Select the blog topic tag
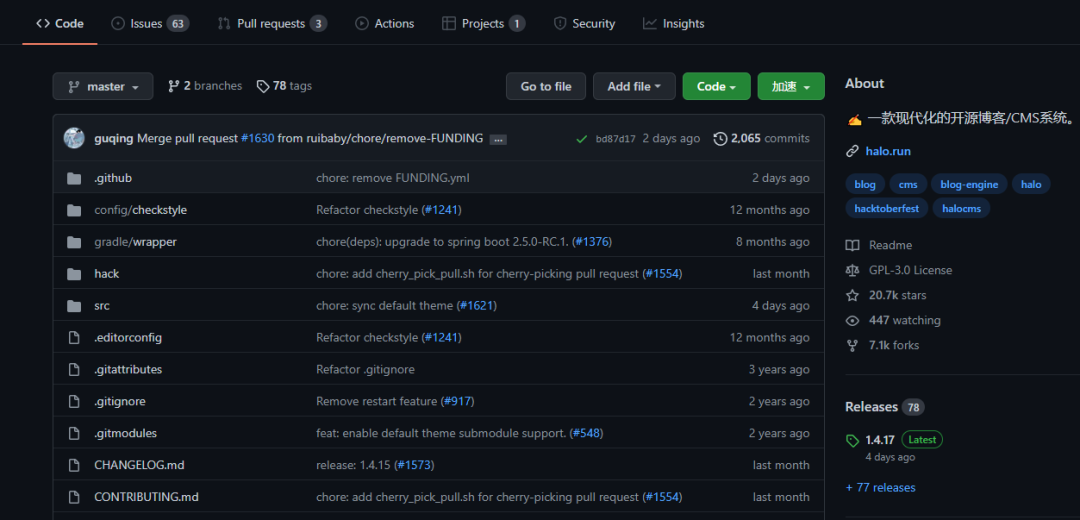The image size is (1080, 520). [864, 185]
